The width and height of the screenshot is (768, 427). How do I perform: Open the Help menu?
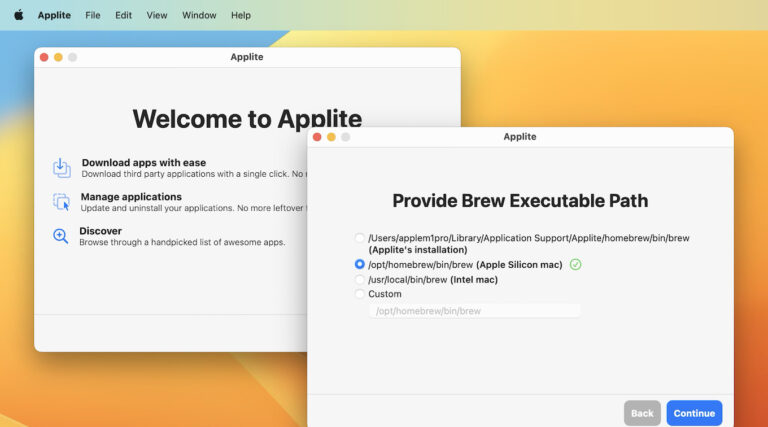coord(241,15)
